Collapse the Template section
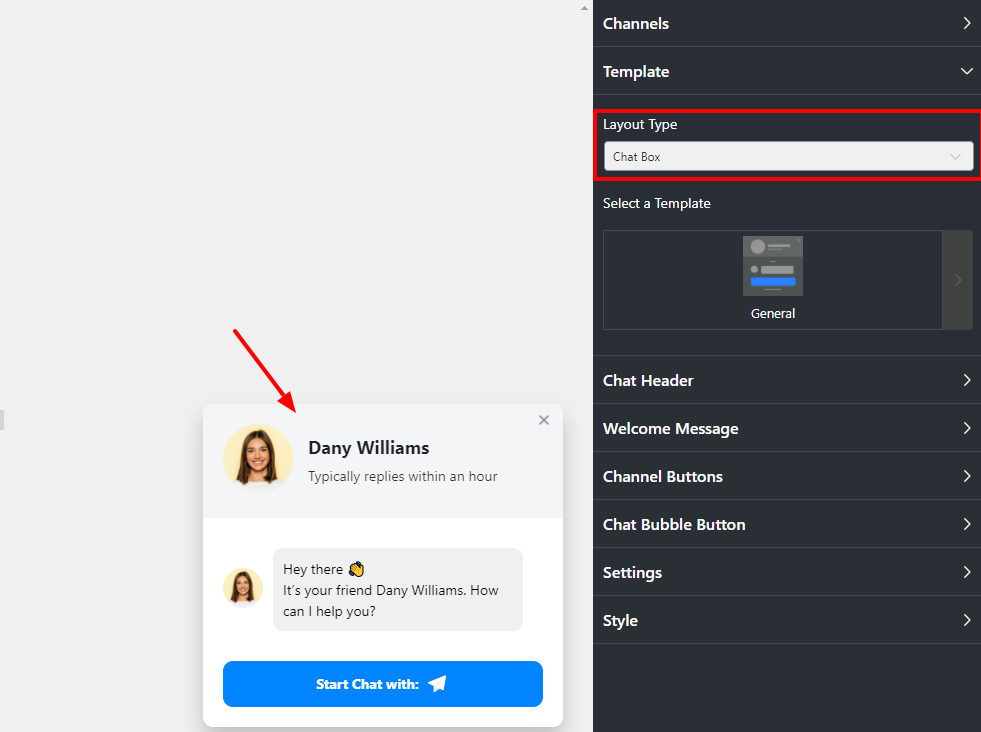This screenshot has width=981, height=732. 786,71
